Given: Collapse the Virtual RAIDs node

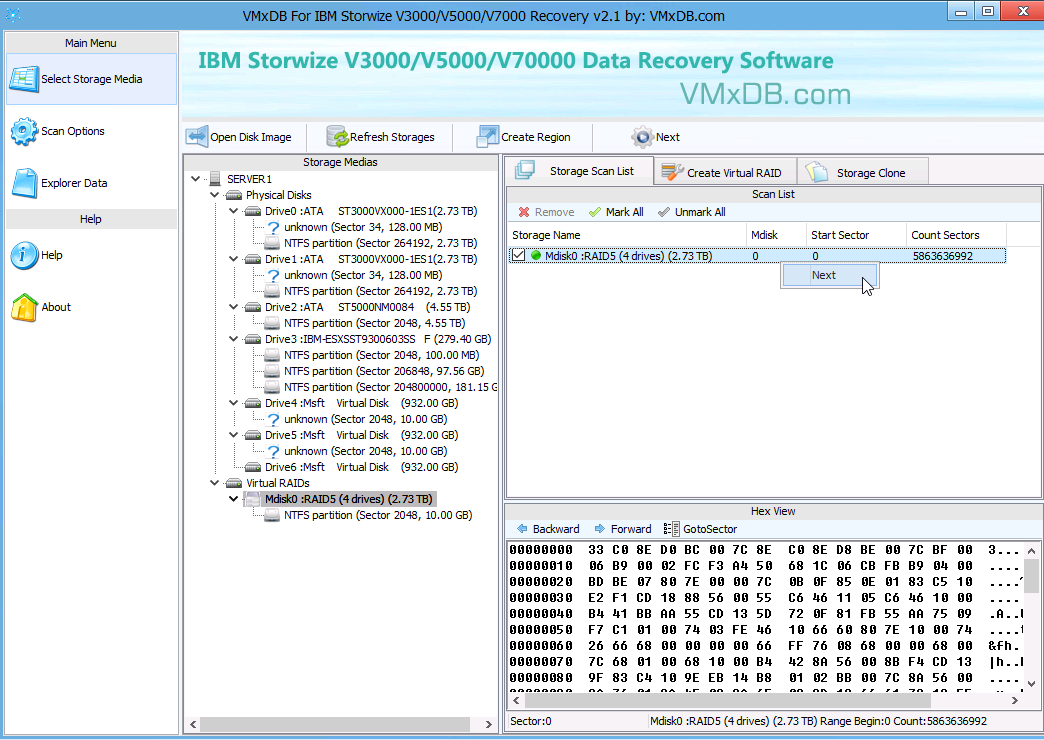Looking at the screenshot, I should tap(214, 483).
